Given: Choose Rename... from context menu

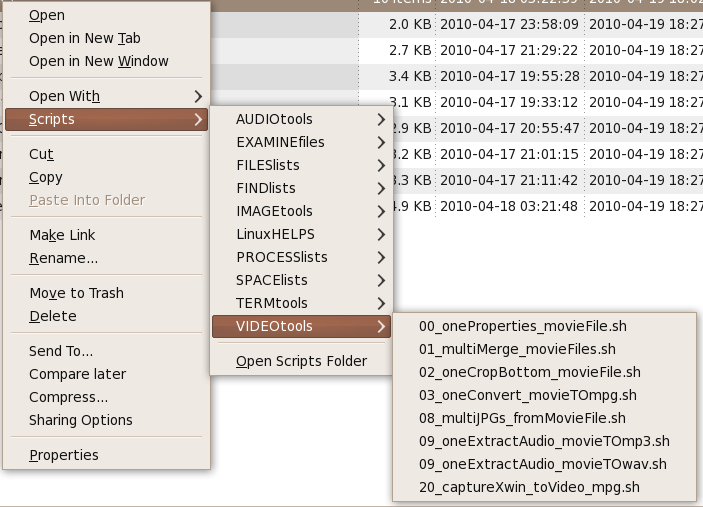Looking at the screenshot, I should pos(63,258).
